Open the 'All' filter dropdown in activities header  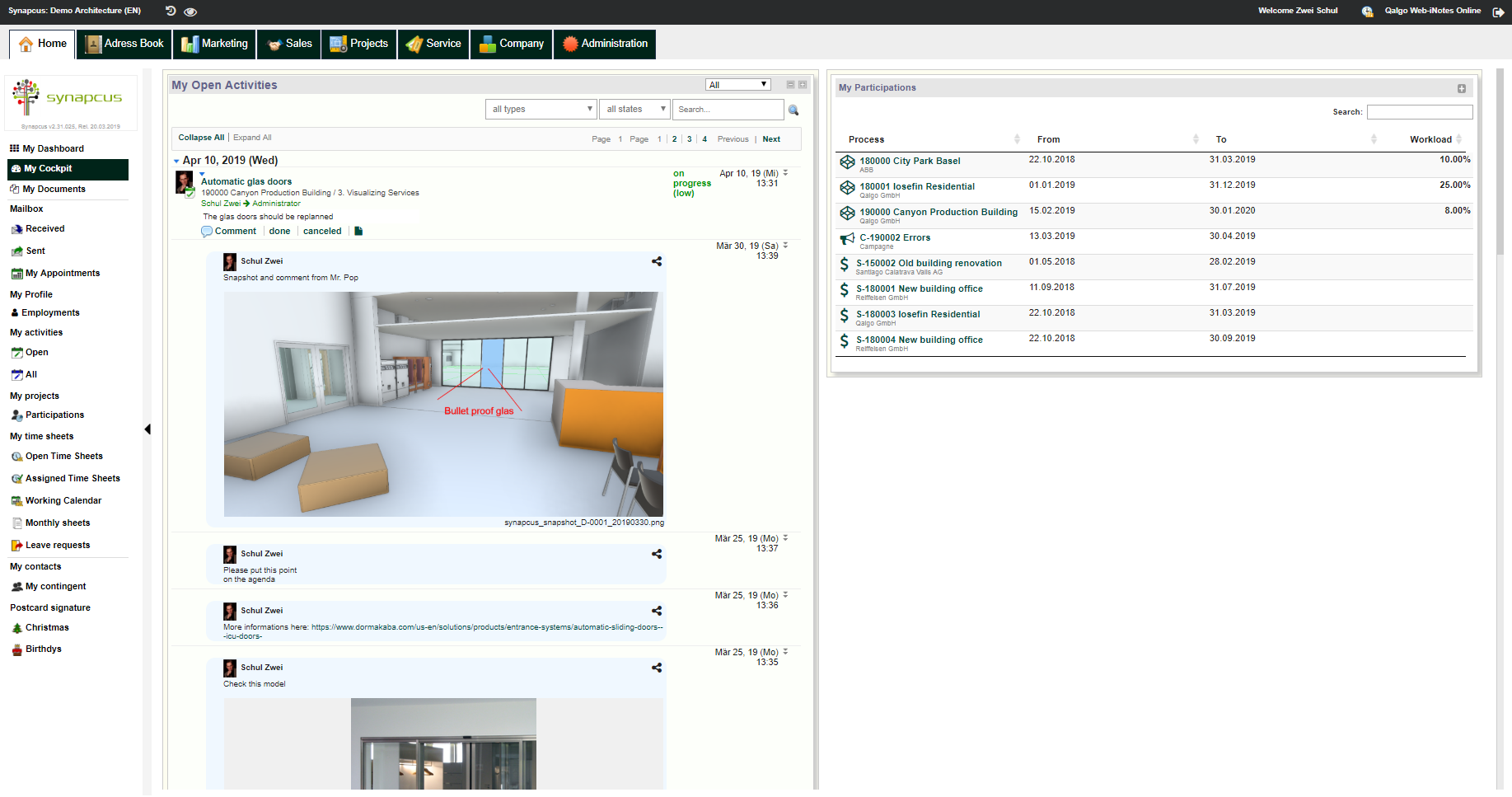738,85
